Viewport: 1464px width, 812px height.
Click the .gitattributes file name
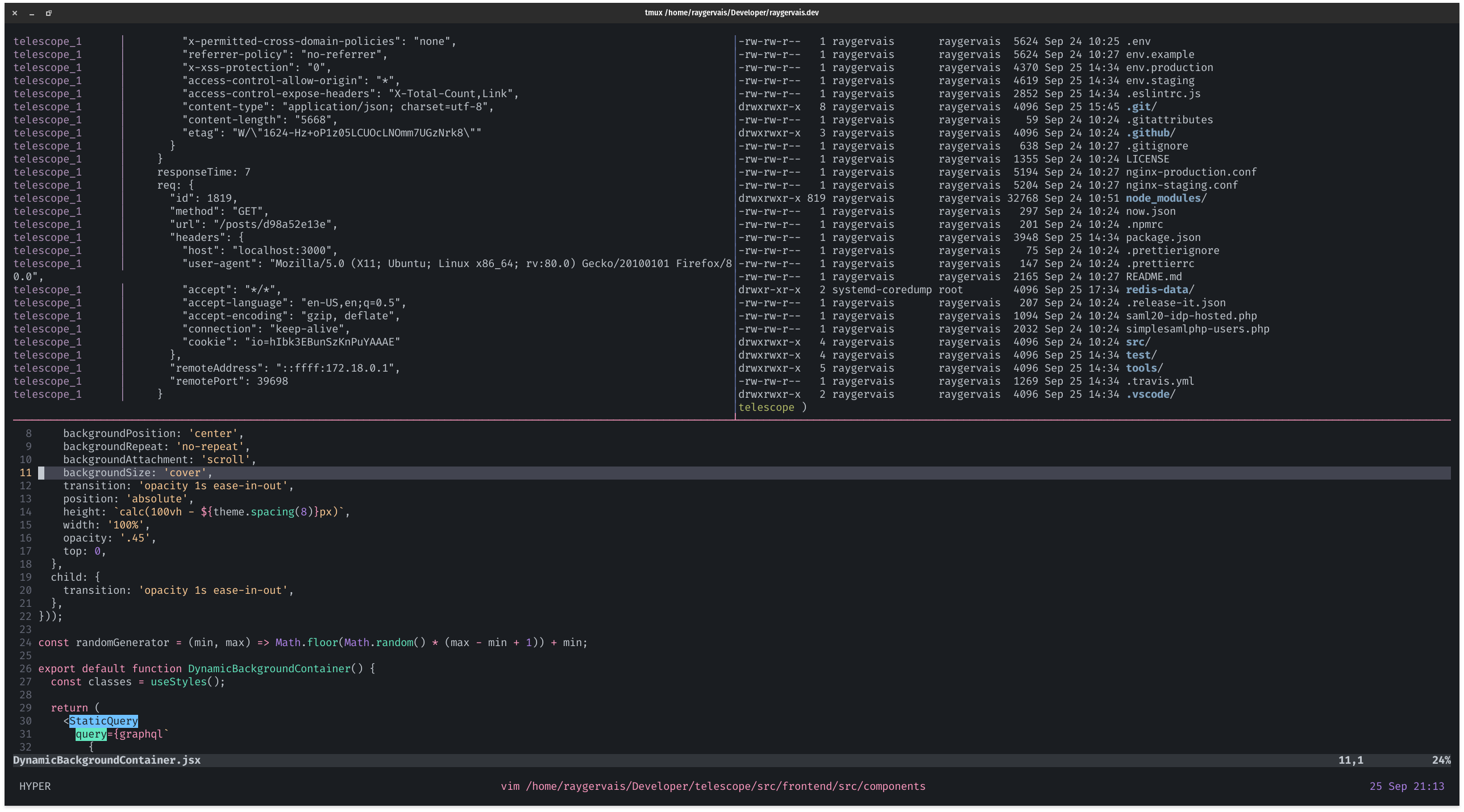pos(1170,120)
